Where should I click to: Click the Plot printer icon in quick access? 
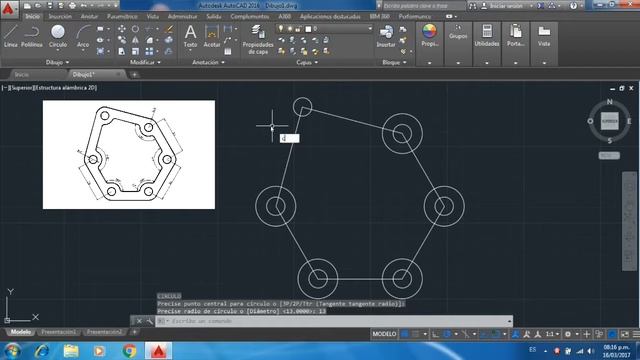click(72, 6)
